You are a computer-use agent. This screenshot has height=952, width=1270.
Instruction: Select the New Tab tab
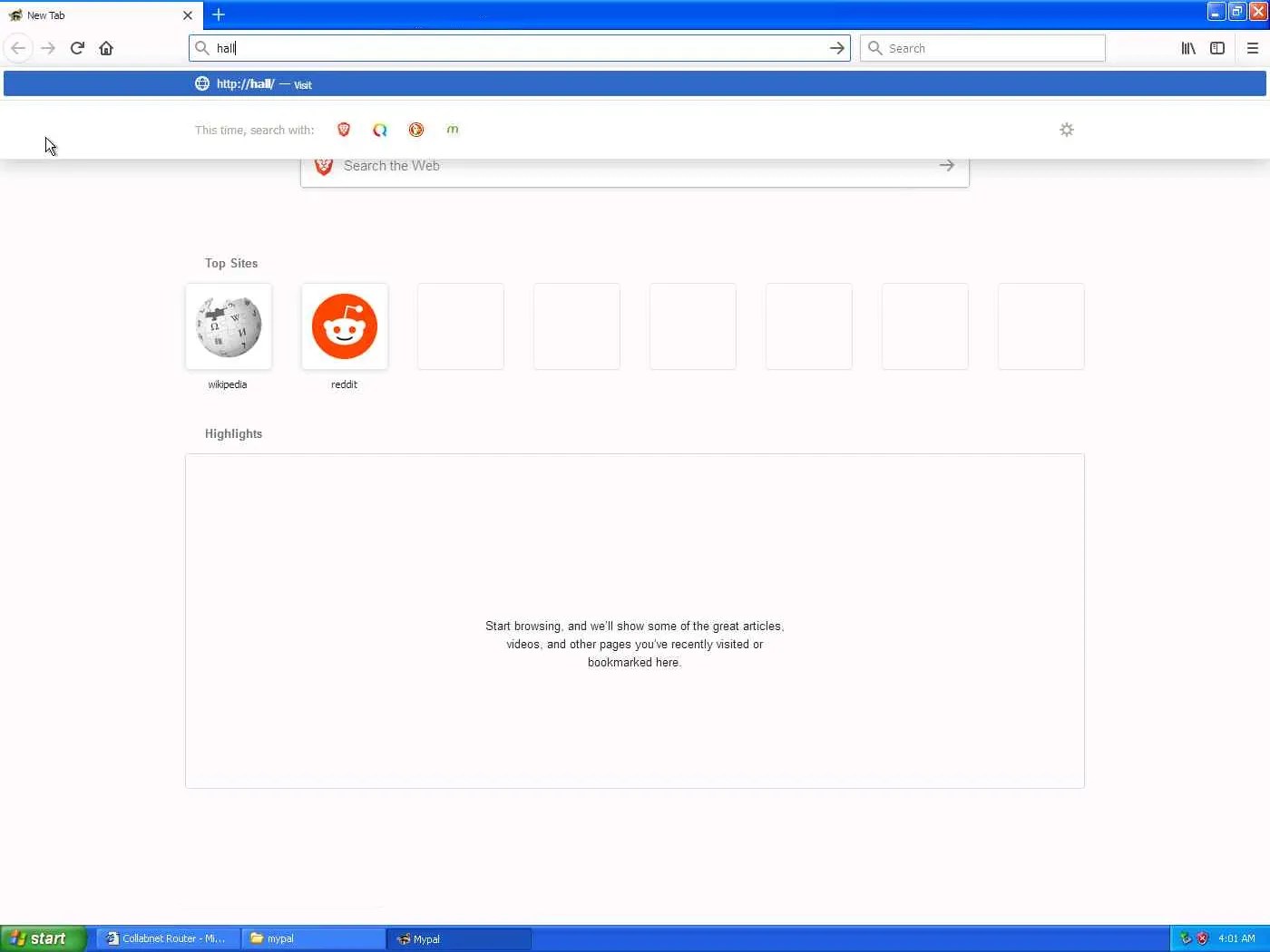click(101, 15)
